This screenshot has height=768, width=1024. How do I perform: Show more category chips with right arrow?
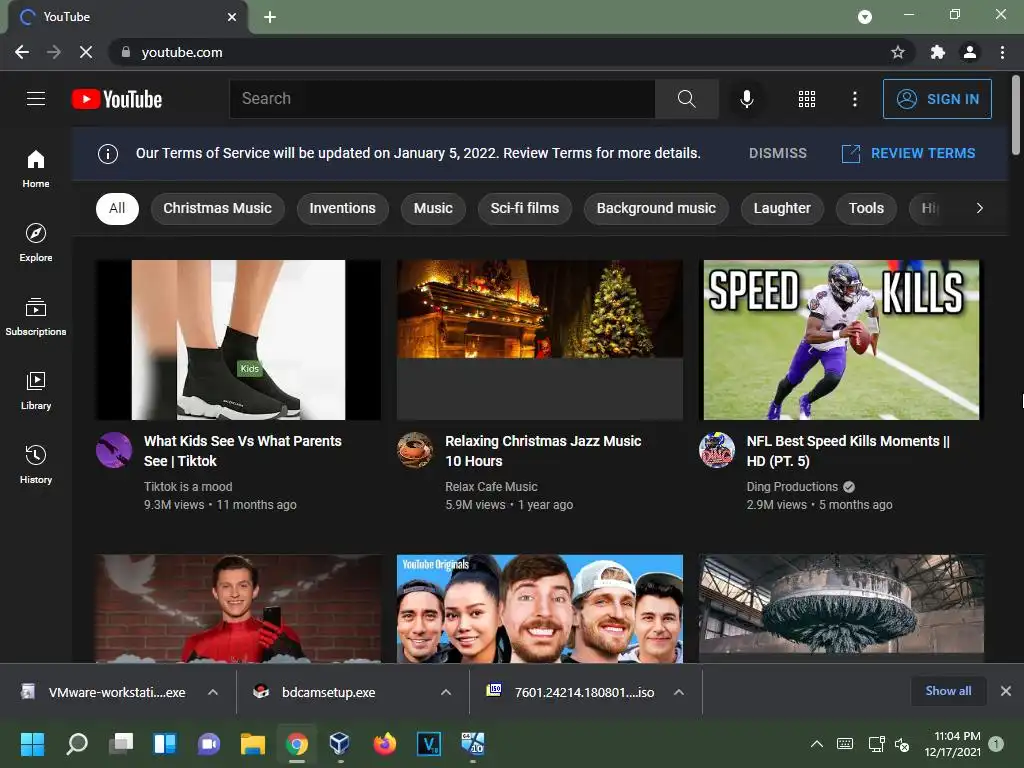(x=979, y=208)
